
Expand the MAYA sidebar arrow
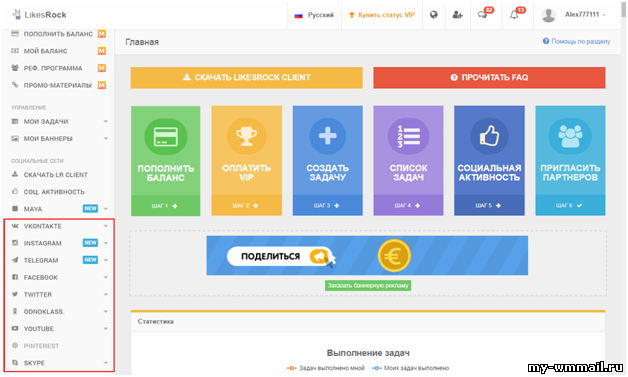coord(106,209)
